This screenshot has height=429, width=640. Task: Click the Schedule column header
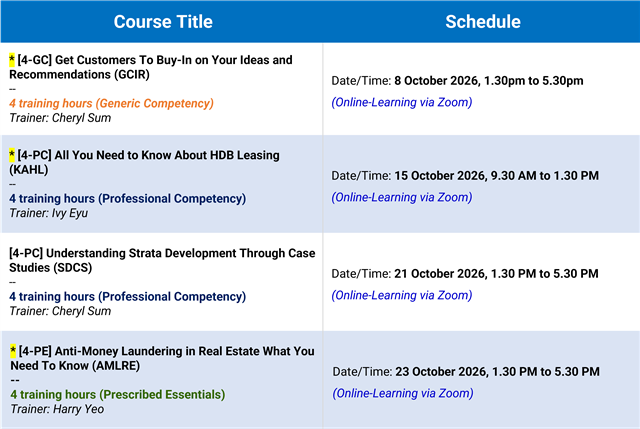(483, 22)
